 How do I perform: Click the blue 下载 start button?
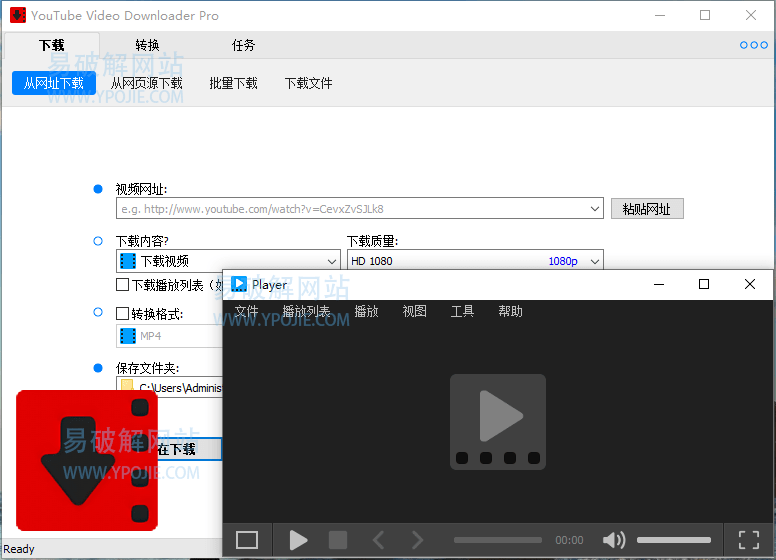click(189, 449)
